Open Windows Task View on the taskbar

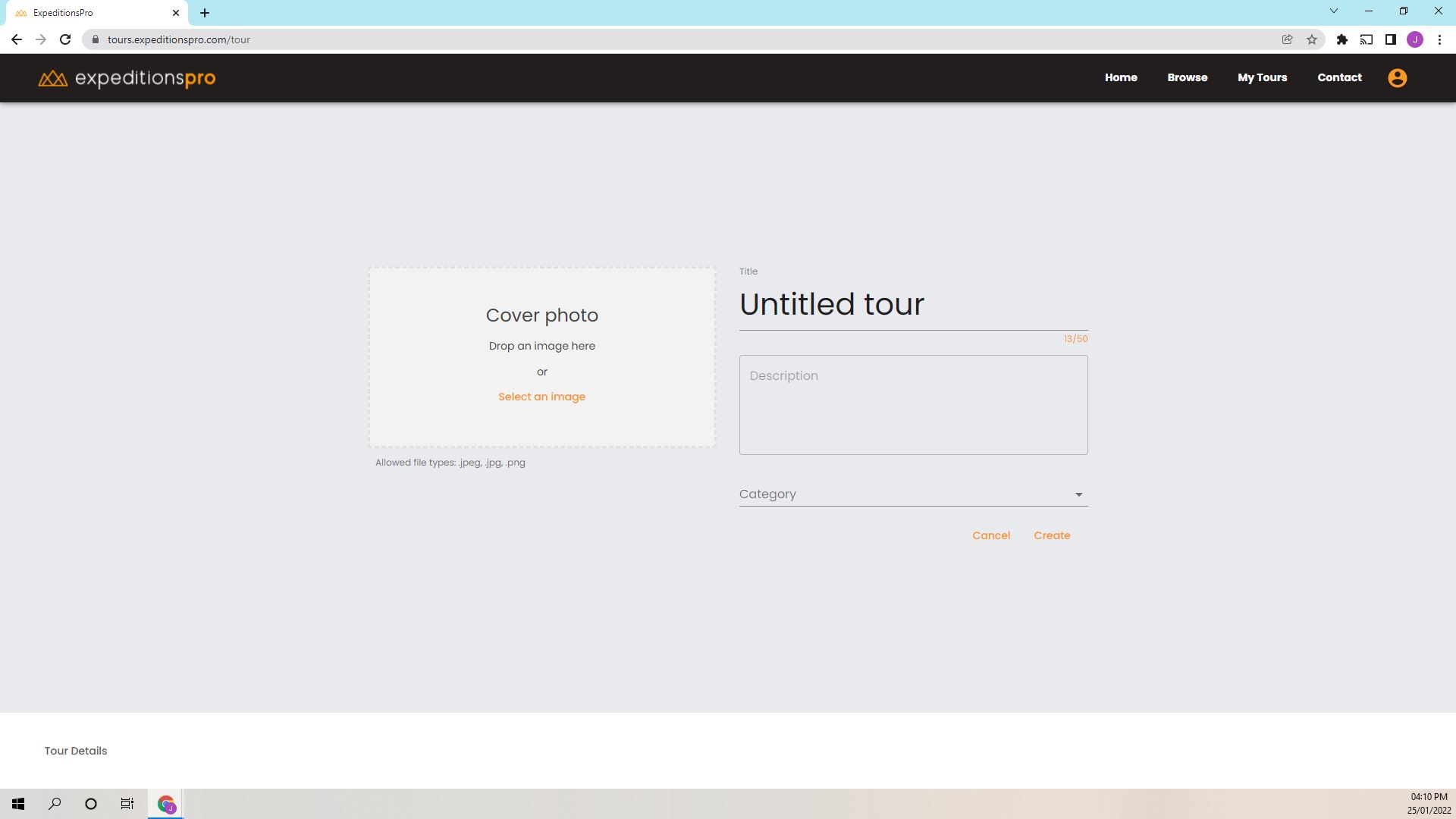(x=127, y=804)
